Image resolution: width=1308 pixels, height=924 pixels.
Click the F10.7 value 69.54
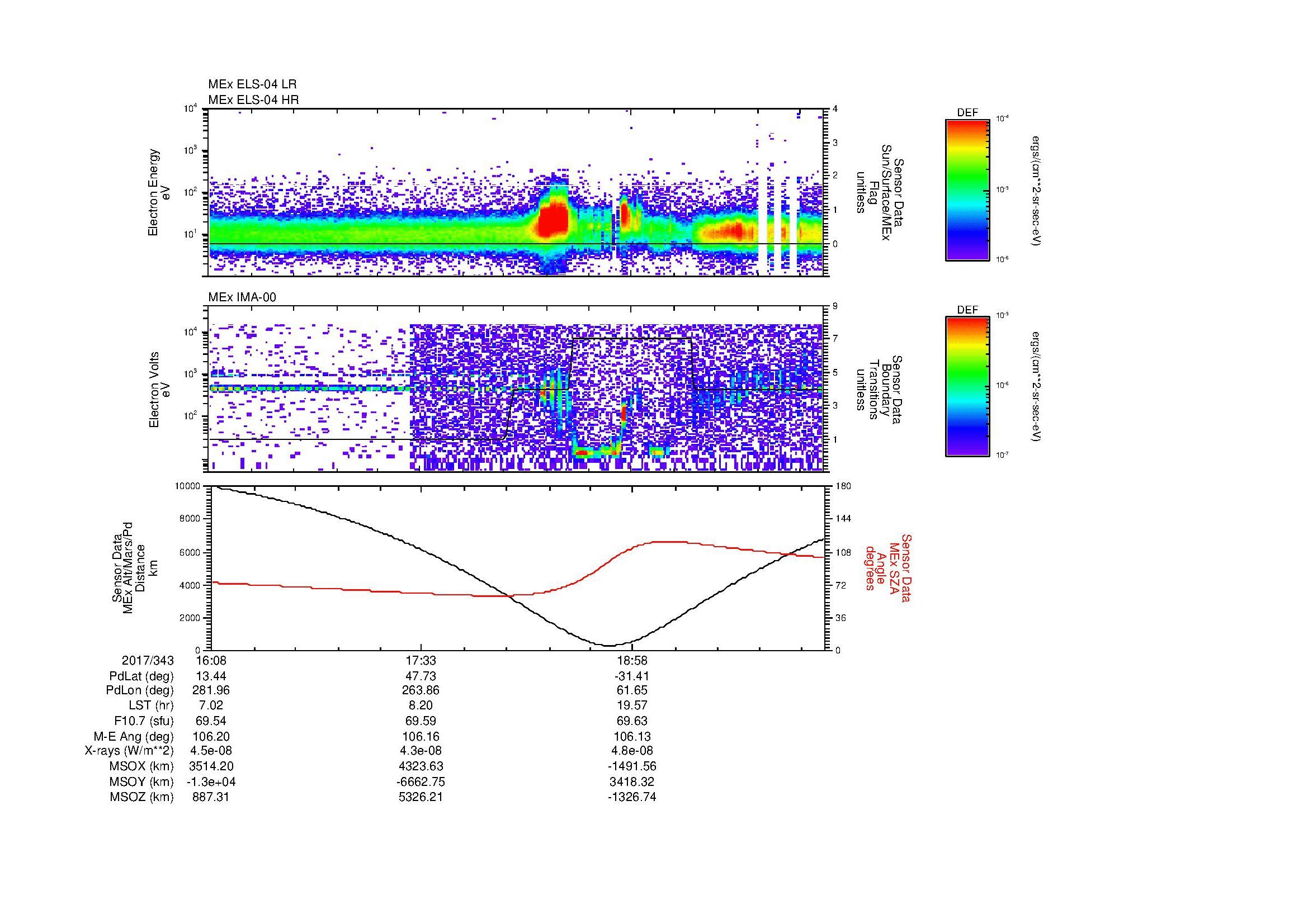coord(211,721)
